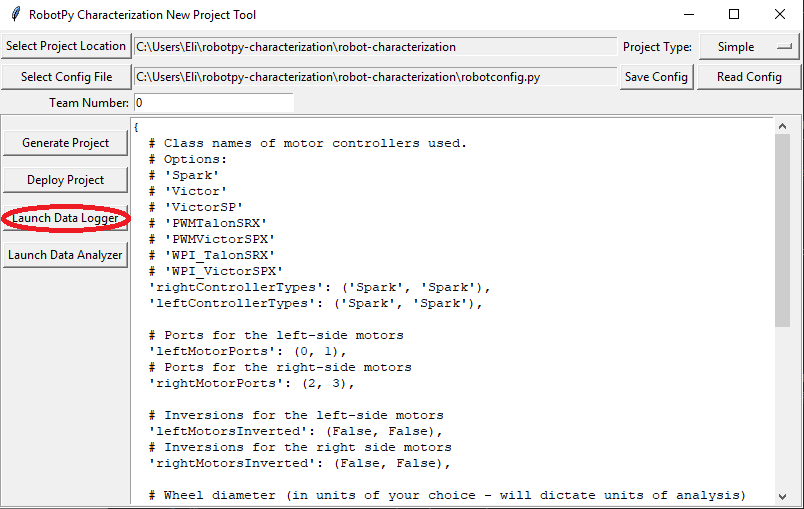Launch the Data Analyzer
804x509 pixels.
(66, 255)
